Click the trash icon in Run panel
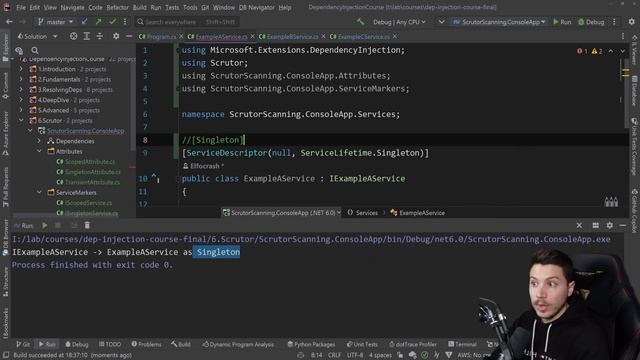The width and height of the screenshot is (640, 360). (87, 225)
